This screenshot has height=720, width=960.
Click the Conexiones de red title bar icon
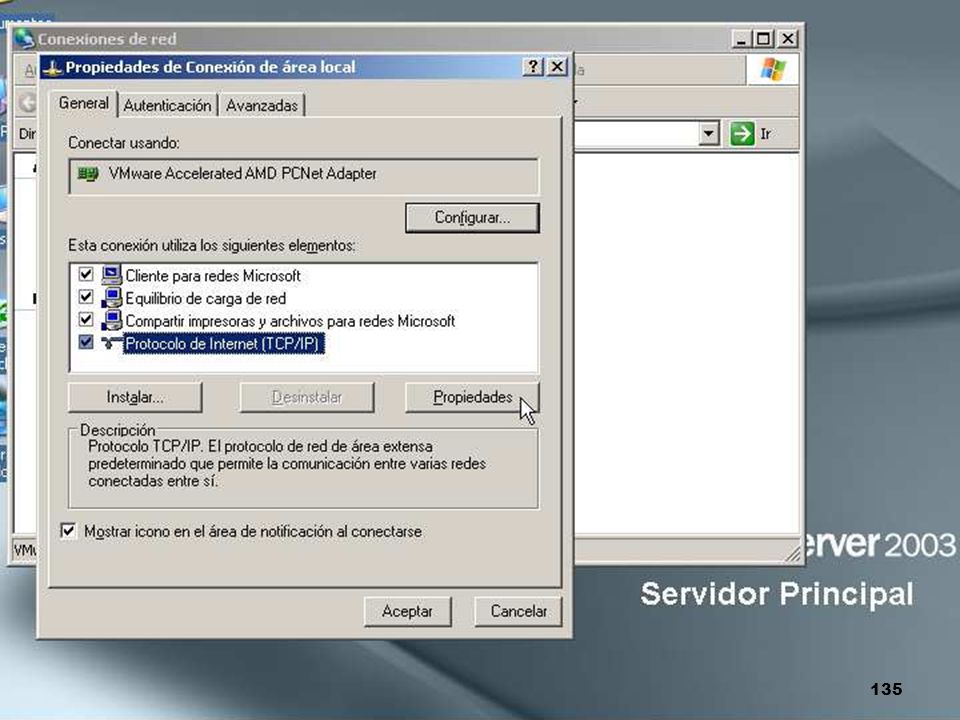point(24,38)
